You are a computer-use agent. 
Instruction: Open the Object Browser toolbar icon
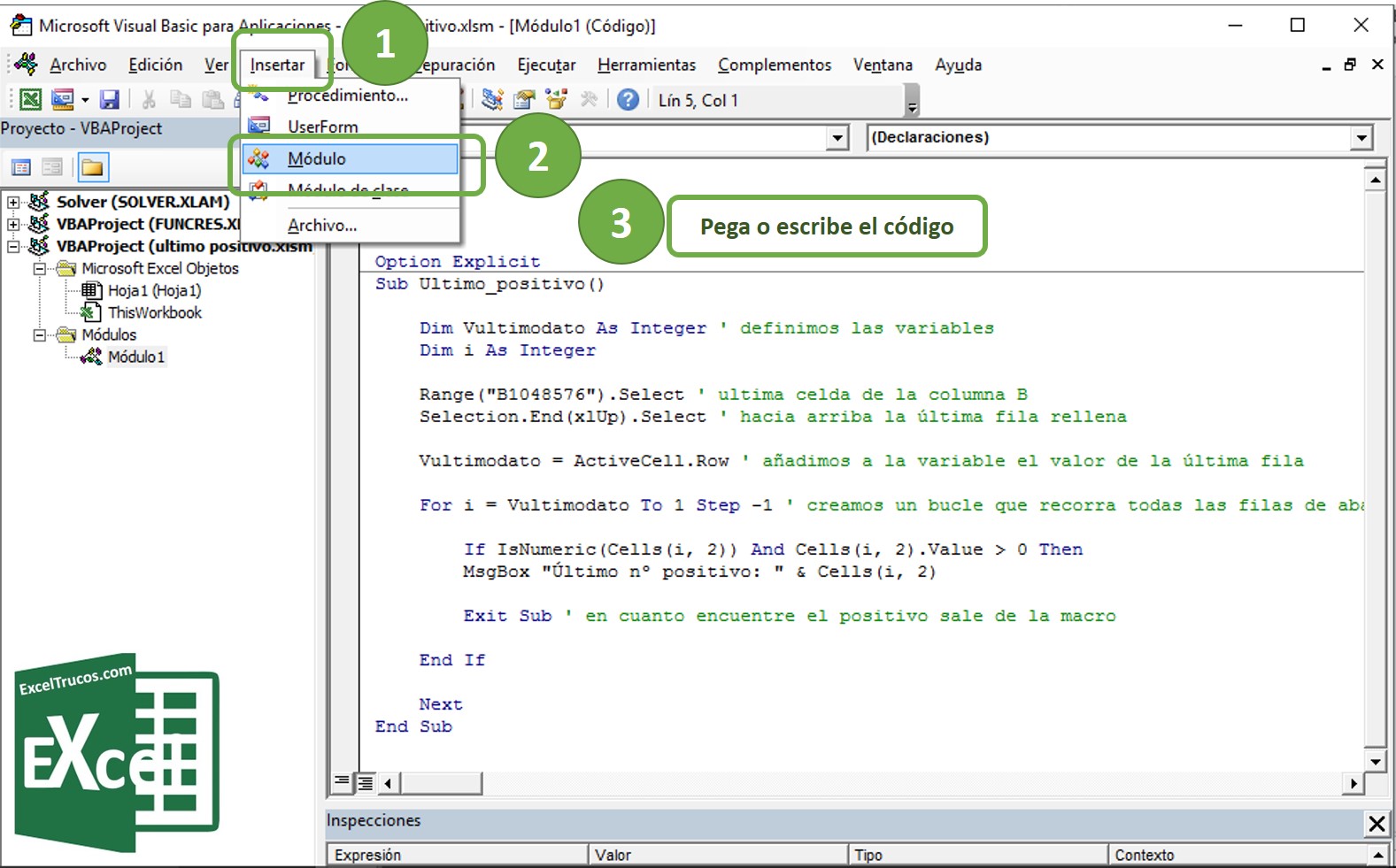point(557,100)
